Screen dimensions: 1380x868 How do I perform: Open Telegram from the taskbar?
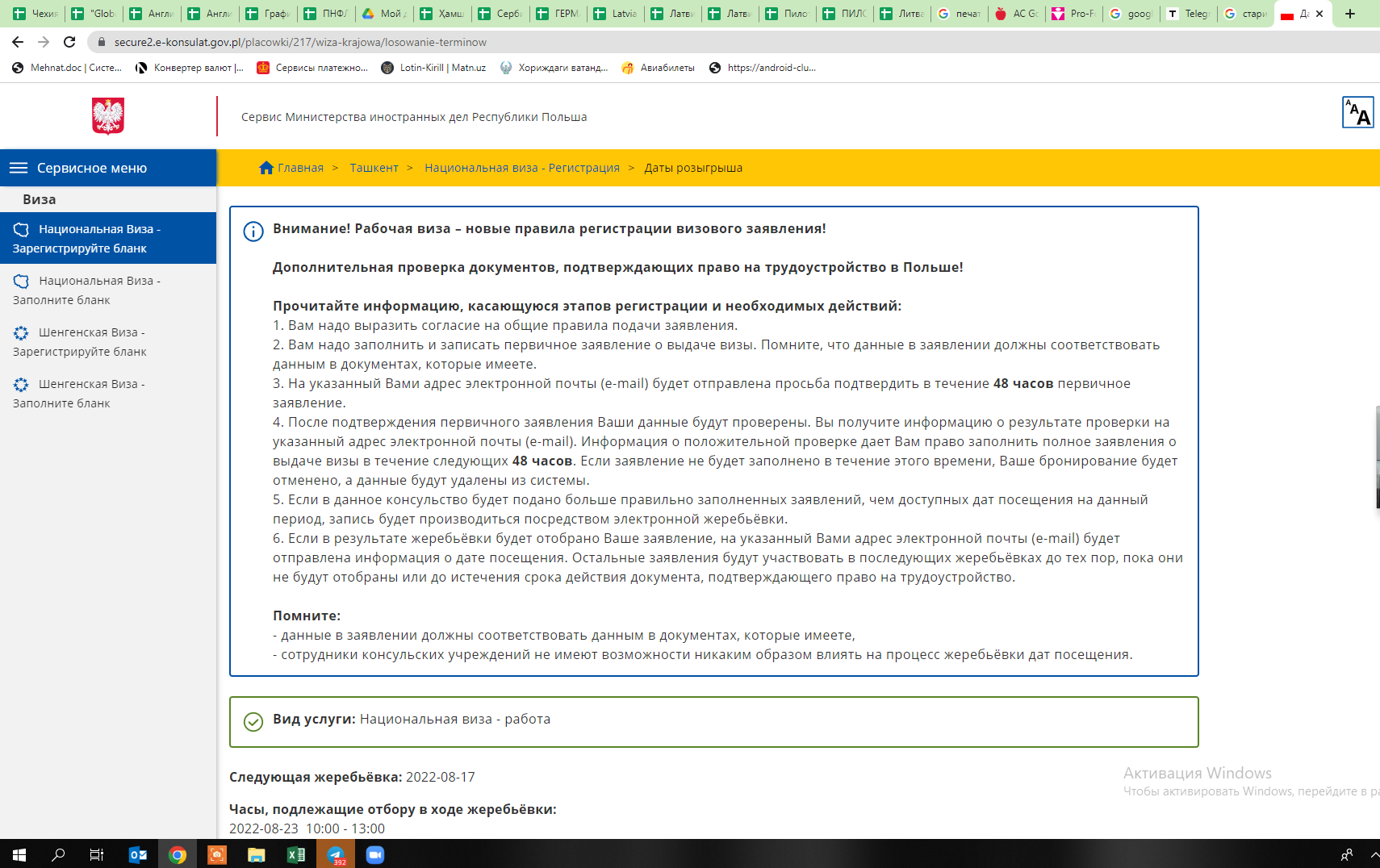[x=336, y=854]
